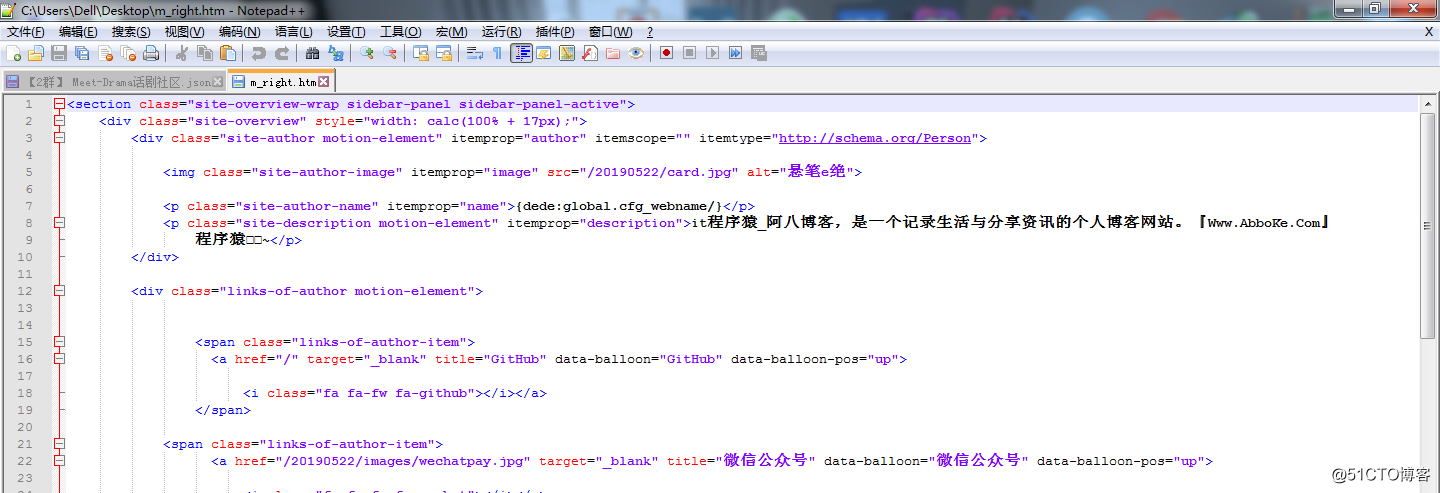Zoom in with the magnifier plus icon
The width and height of the screenshot is (1440, 493).
(x=367, y=53)
